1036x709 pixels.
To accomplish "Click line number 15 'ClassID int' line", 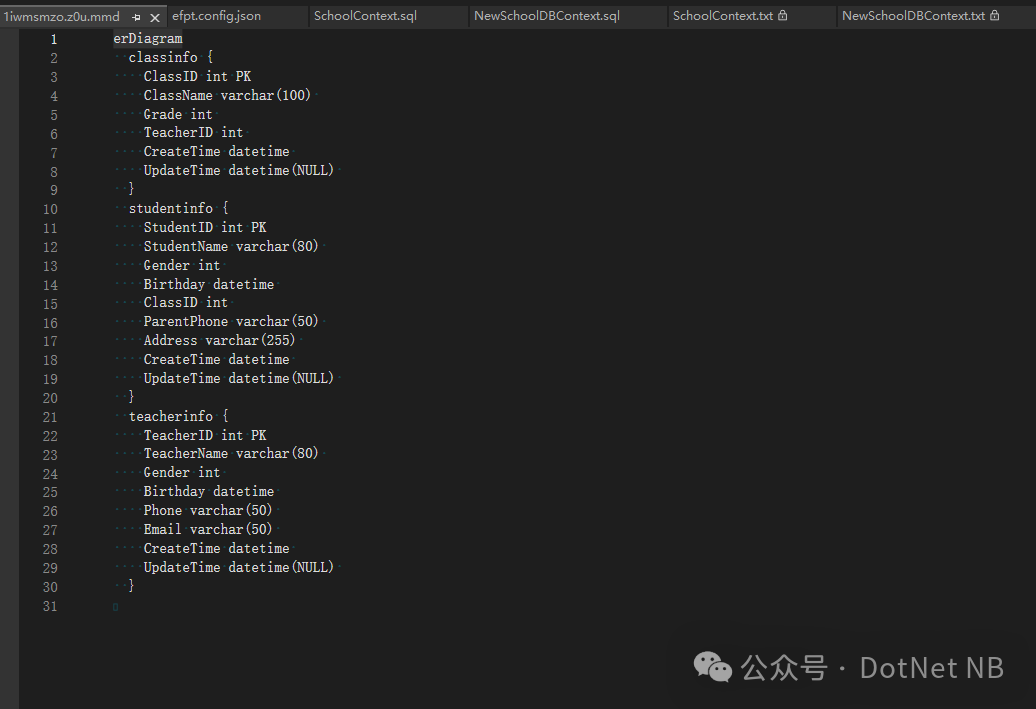I will [x=186, y=303].
